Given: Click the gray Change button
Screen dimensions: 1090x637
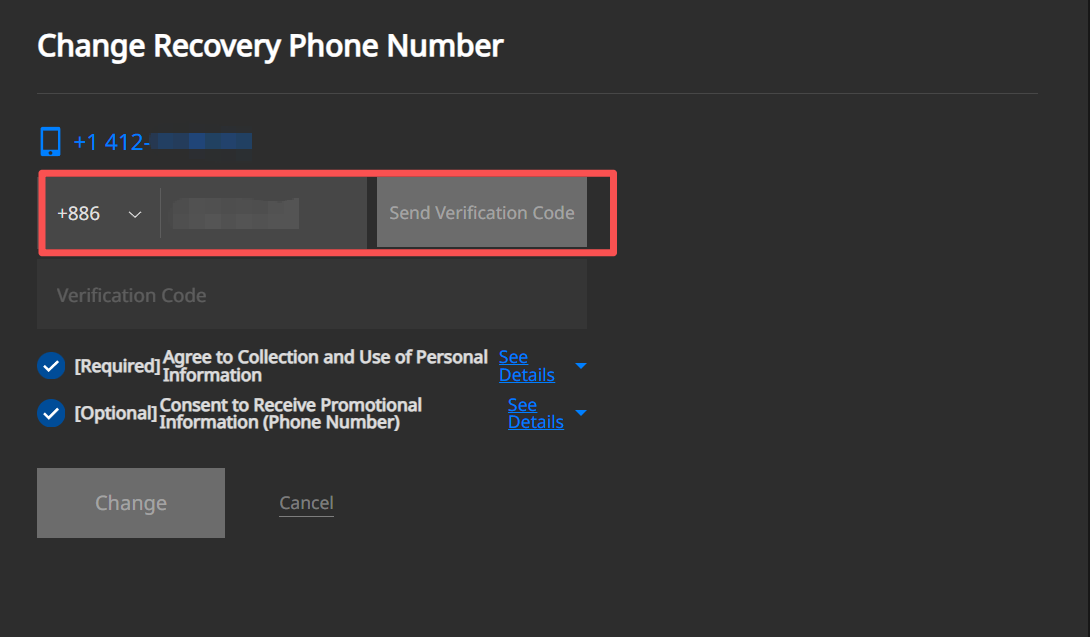Looking at the screenshot, I should pos(131,503).
